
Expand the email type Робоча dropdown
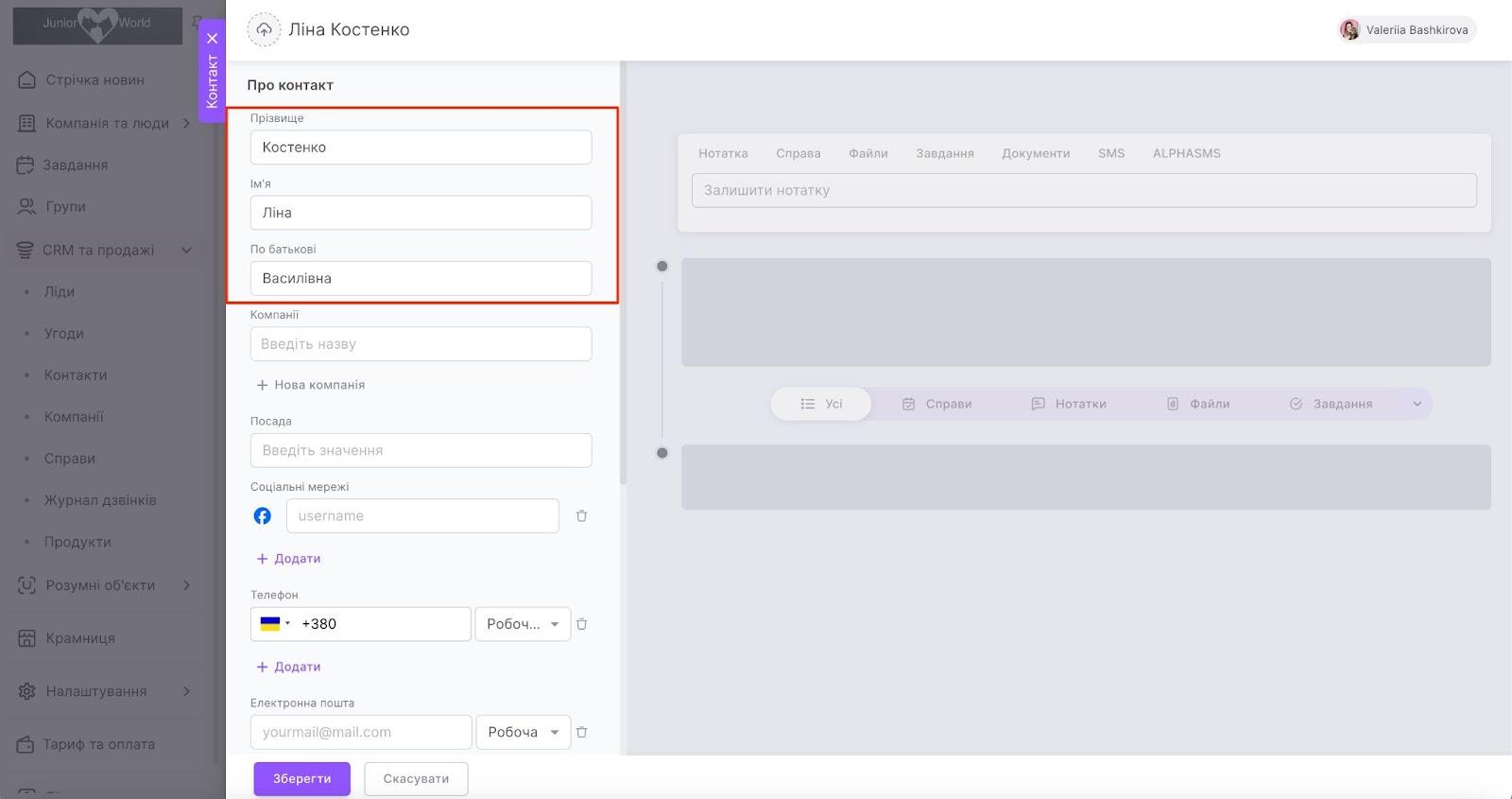pos(523,732)
